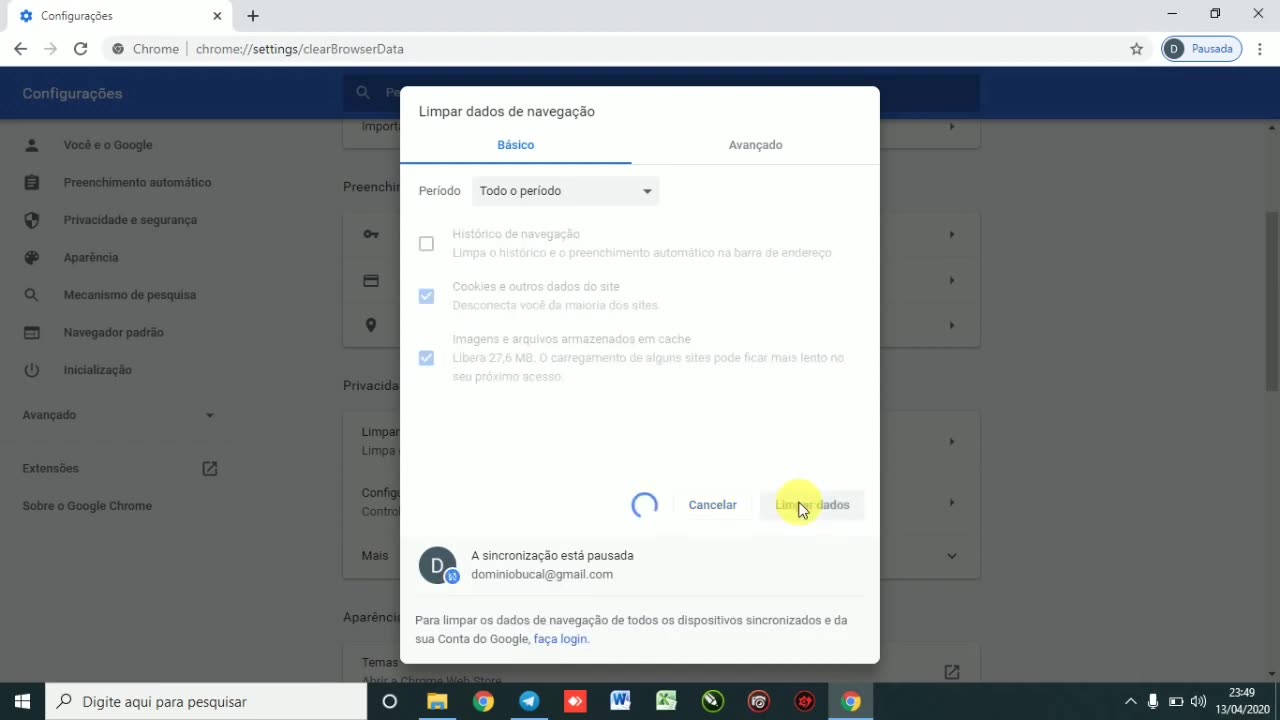Open Word from the taskbar
The height and width of the screenshot is (720, 1280).
[x=620, y=701]
